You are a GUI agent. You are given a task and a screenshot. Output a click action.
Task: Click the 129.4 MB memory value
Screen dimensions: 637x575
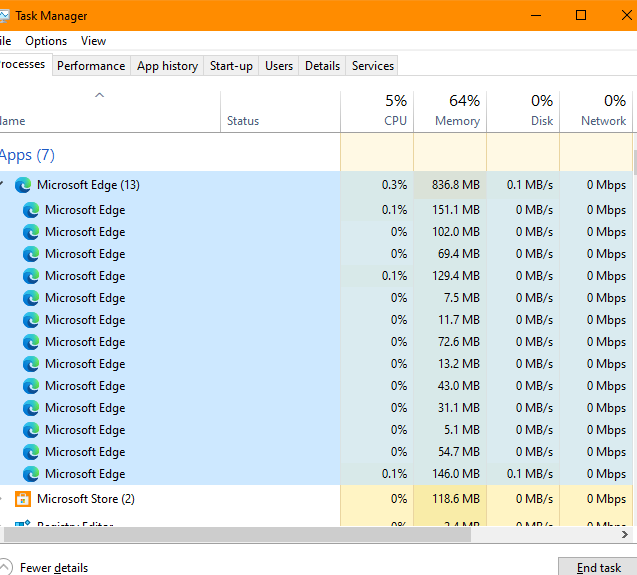tap(456, 276)
